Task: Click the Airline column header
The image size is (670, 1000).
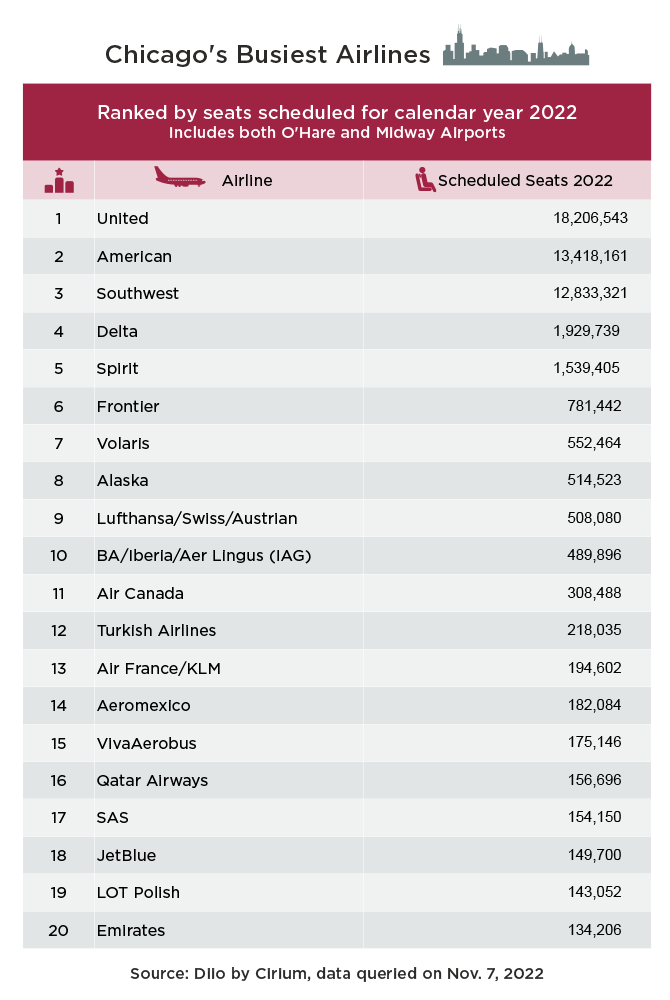Action: [x=247, y=180]
